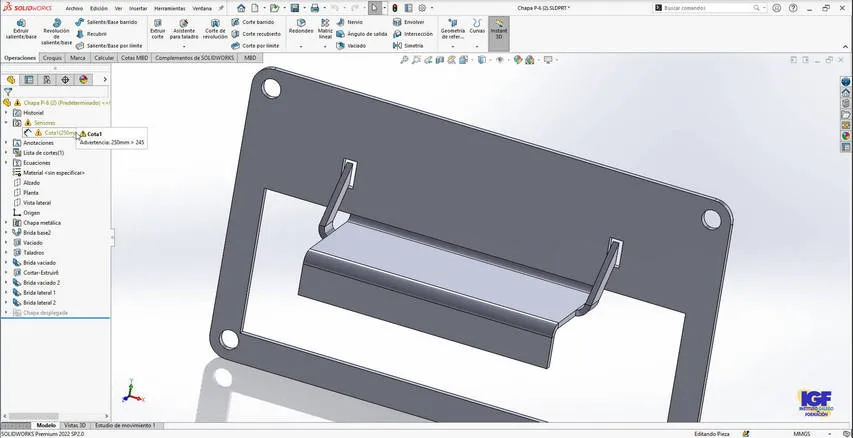Select Corte de revolución tool

pyautogui.click(x=215, y=29)
